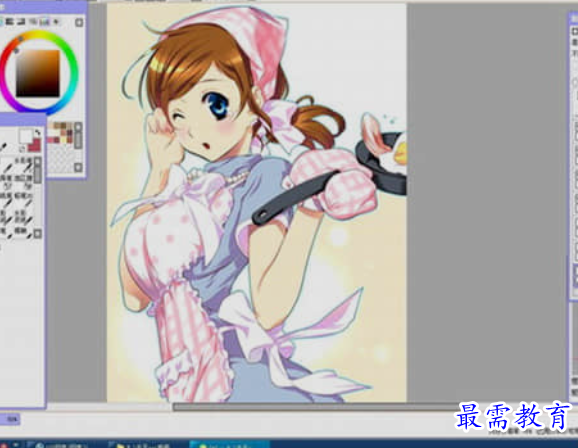Choose the dark brown swatch in the swatches palette
578x448 pixels.
point(63,125)
